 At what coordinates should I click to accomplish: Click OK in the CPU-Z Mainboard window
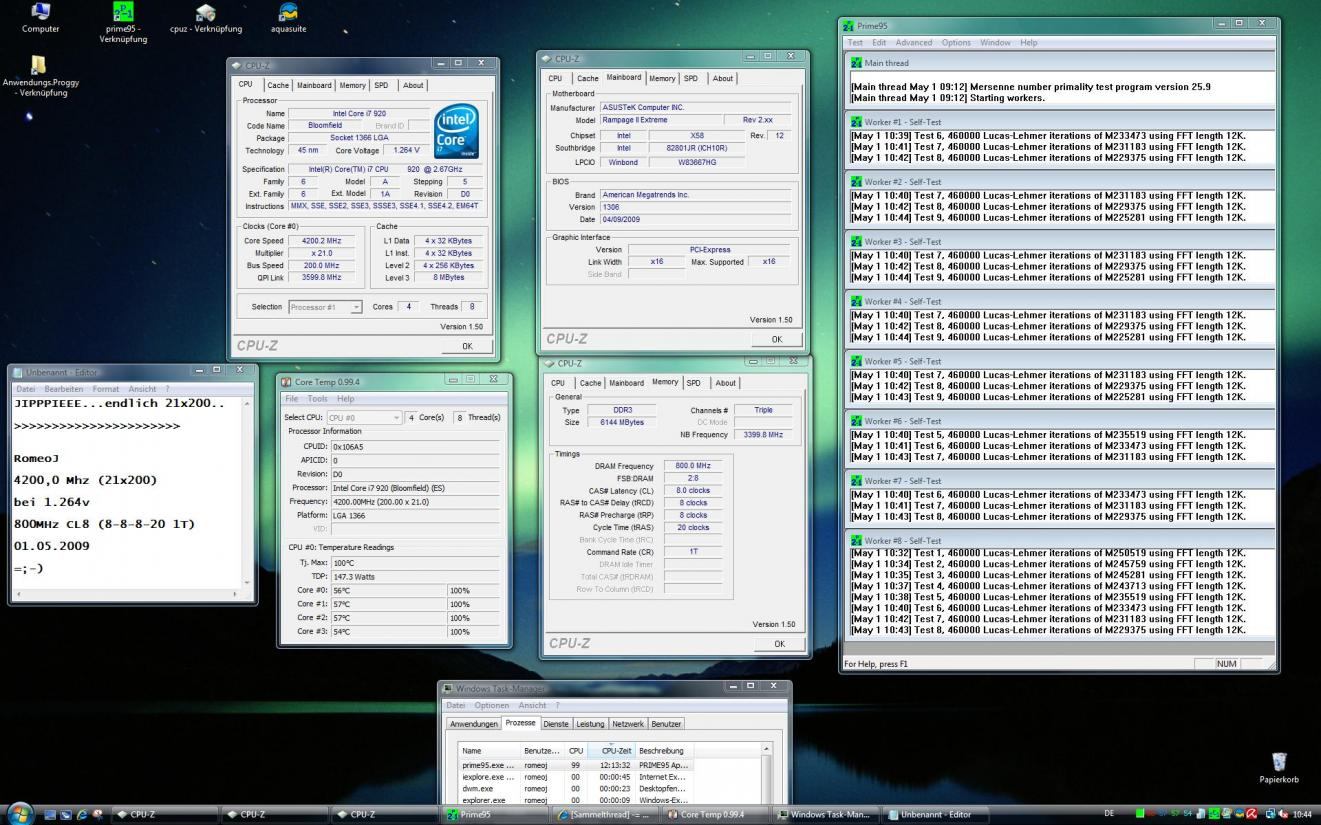coord(777,339)
